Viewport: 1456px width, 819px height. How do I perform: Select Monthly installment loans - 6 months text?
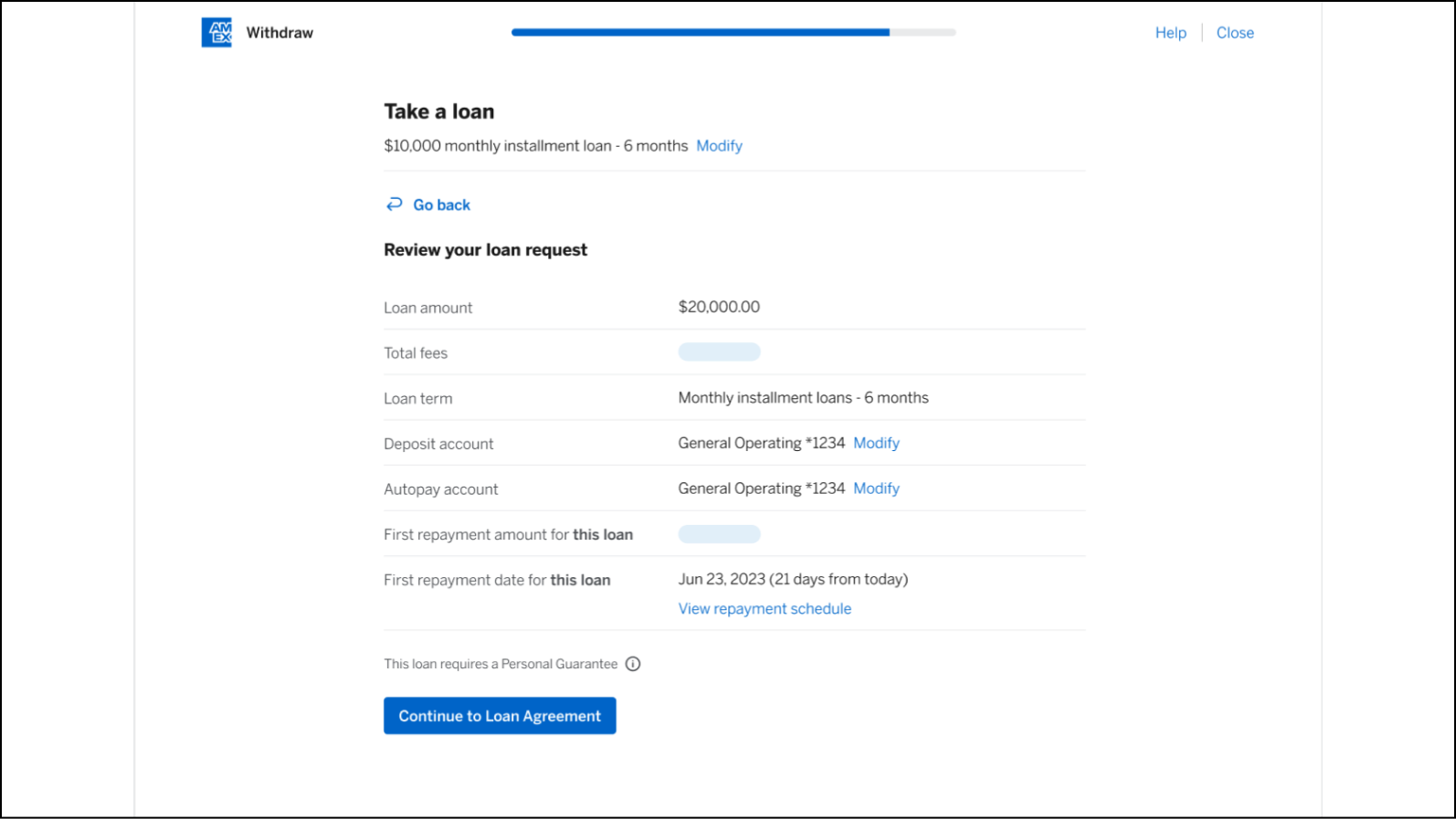point(803,398)
